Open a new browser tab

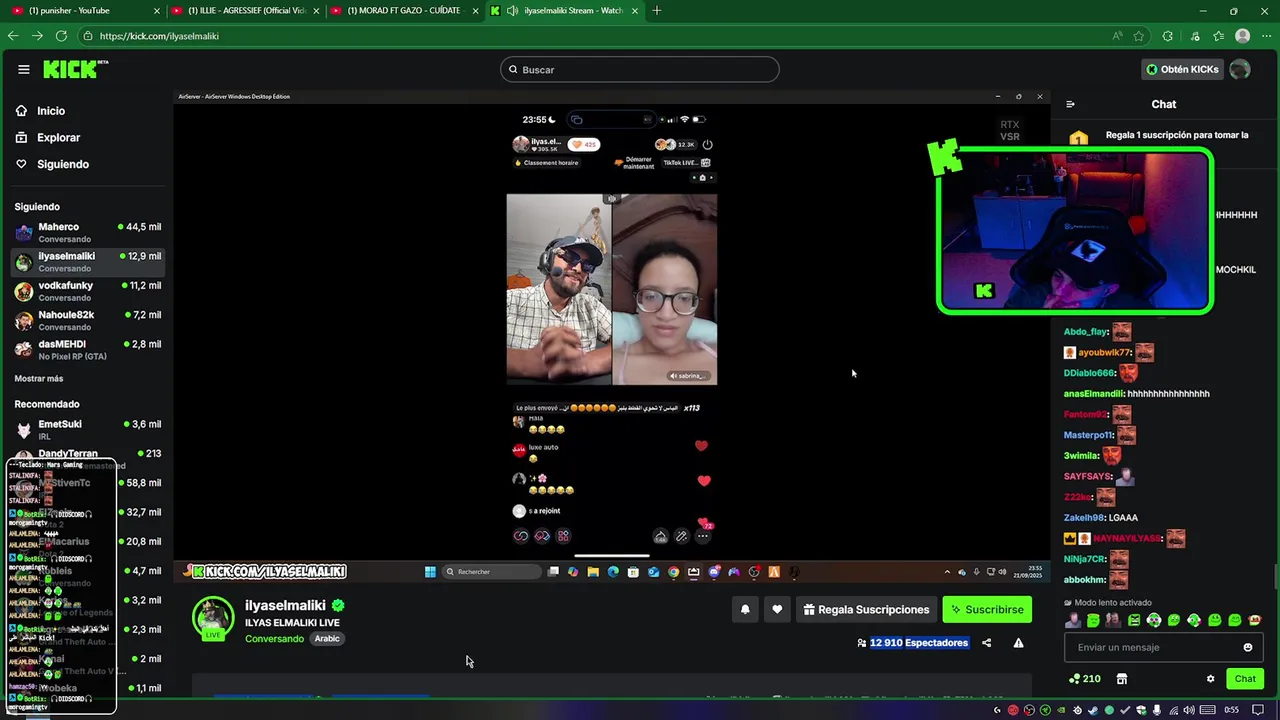click(656, 10)
